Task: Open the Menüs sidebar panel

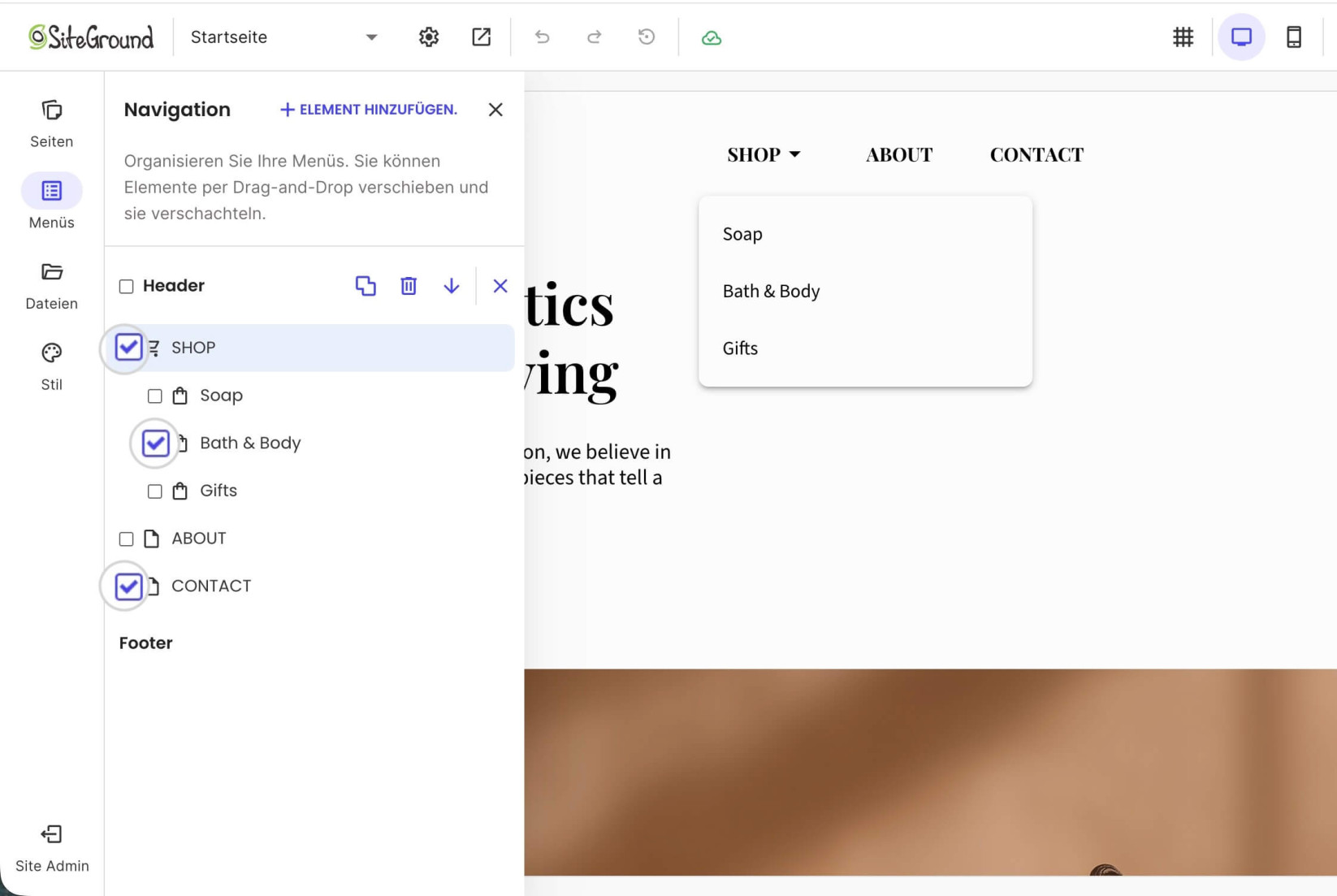Action: point(52,201)
